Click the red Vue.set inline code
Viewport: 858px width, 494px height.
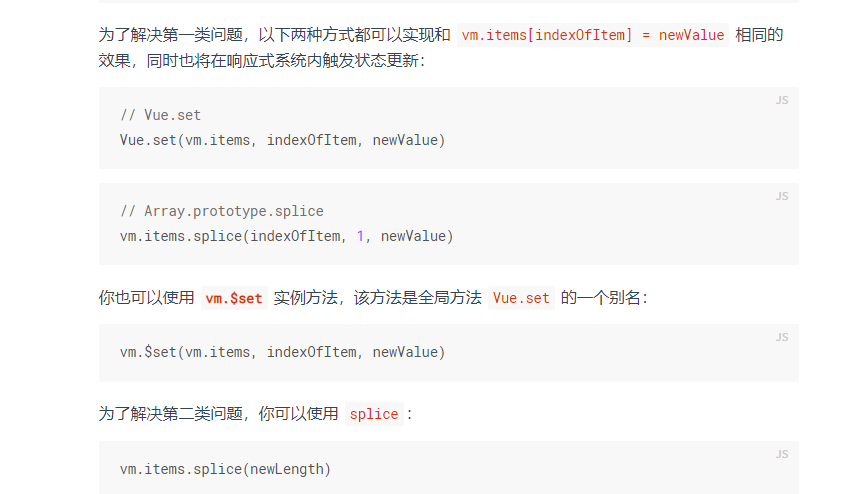click(521, 298)
